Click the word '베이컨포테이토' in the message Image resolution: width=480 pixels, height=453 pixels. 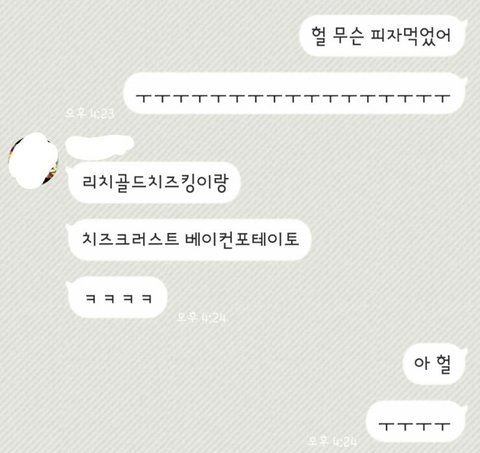click(x=241, y=239)
